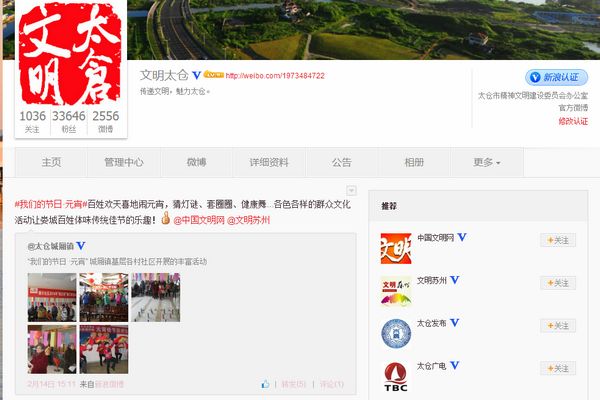Click the V badge beside 文明苏州
This screenshot has width=600, height=400.
(454, 280)
